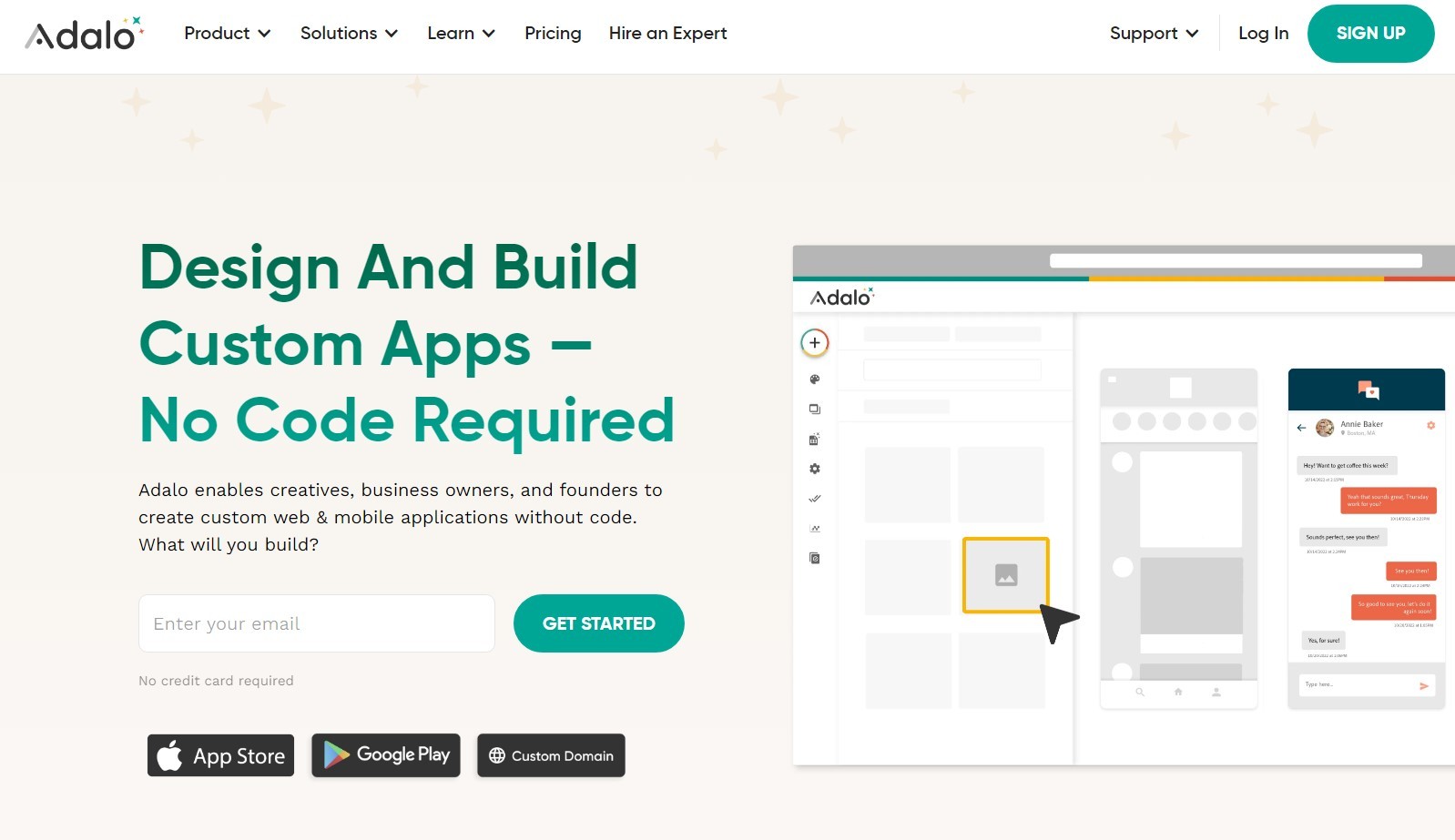Click the Adalo logo in the header

click(x=84, y=34)
